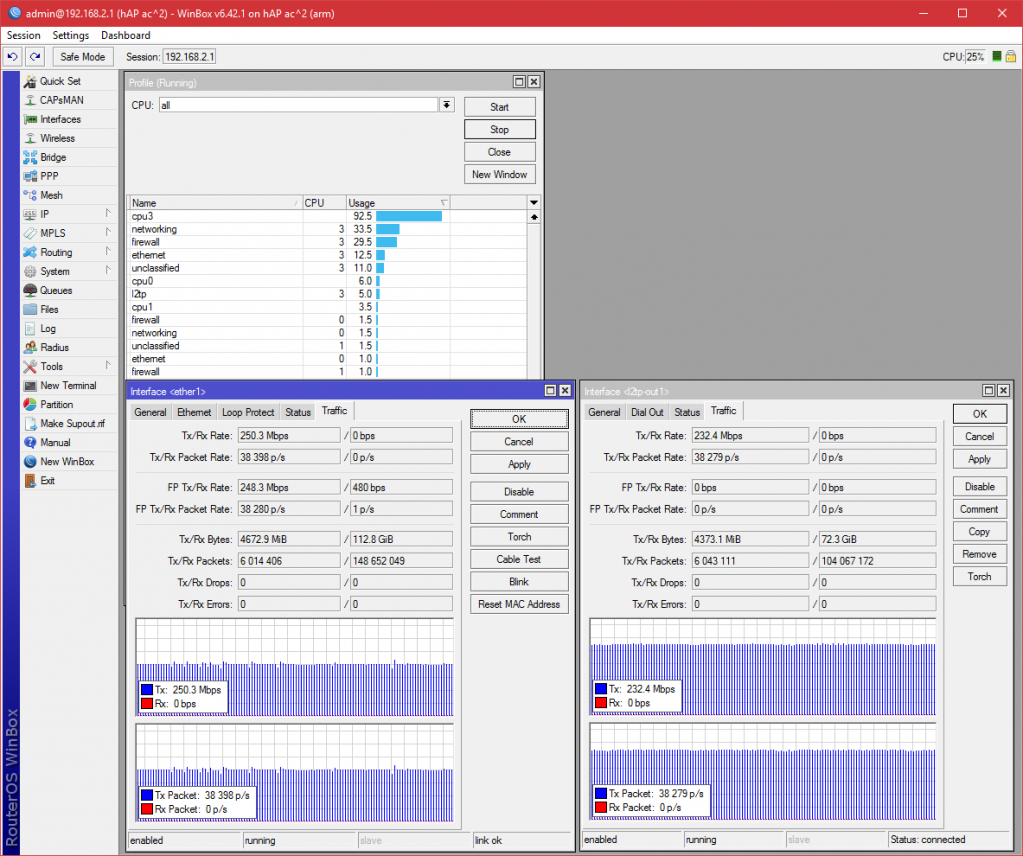
Task: Open the sort dropdown in the Profile list header
Action: [533, 202]
